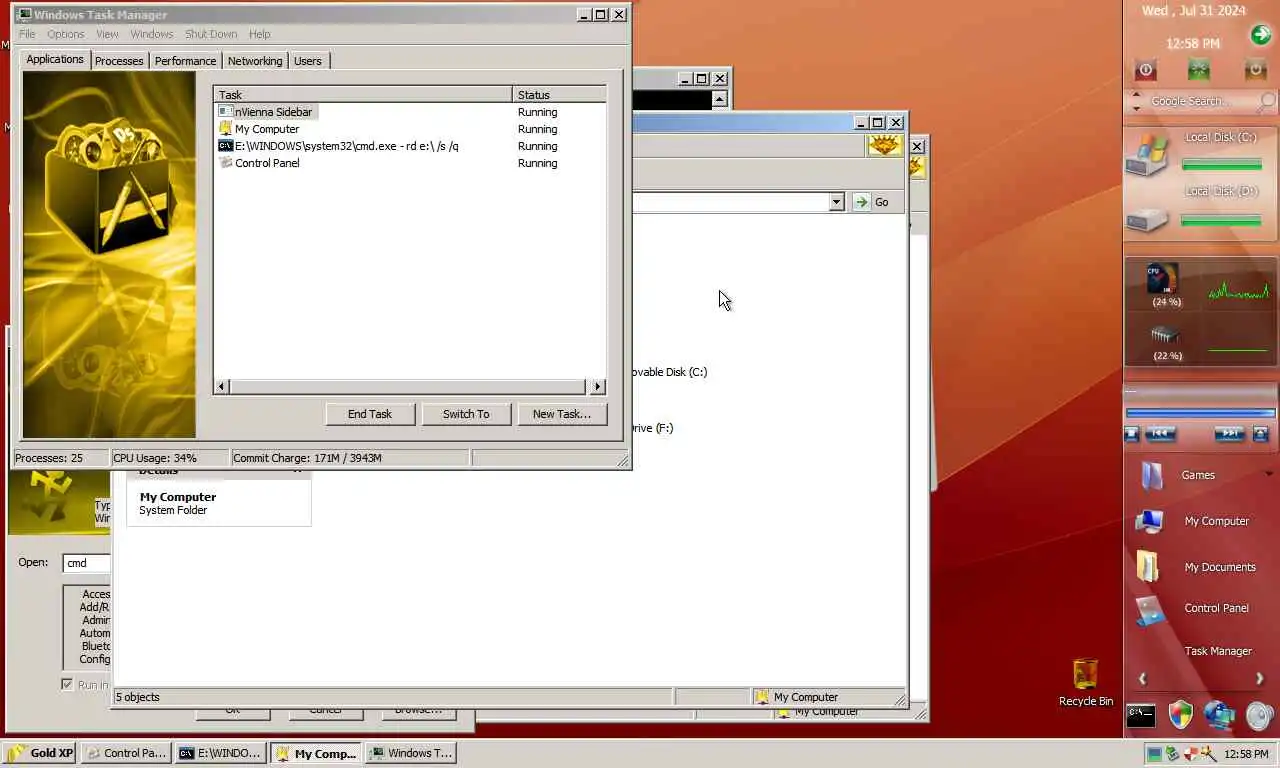1280x768 pixels.
Task: Click the orange standby icon in sidebar
Action: pos(1255,70)
